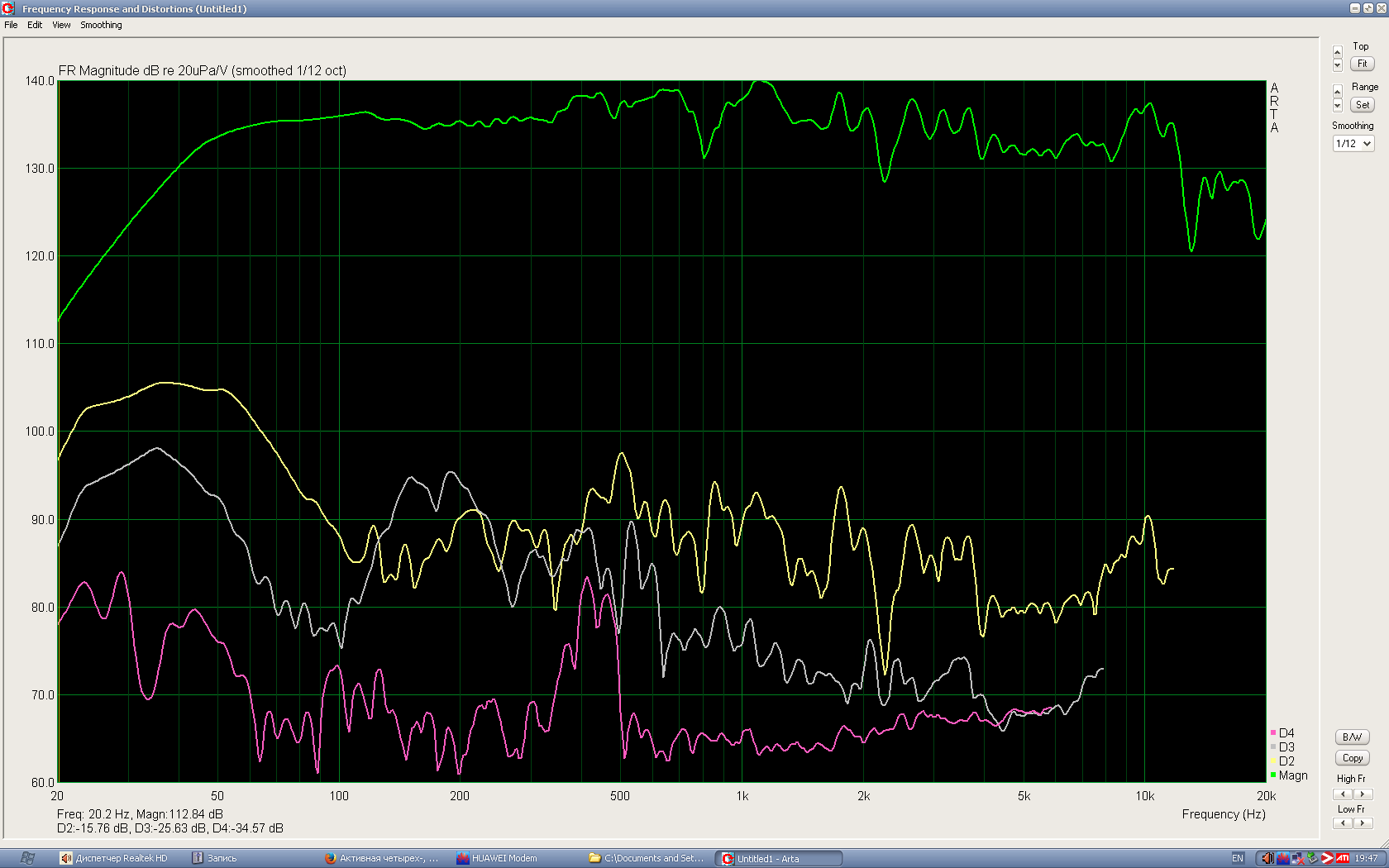
Task: Click the red arrow tray icon
Action: click(1327, 858)
